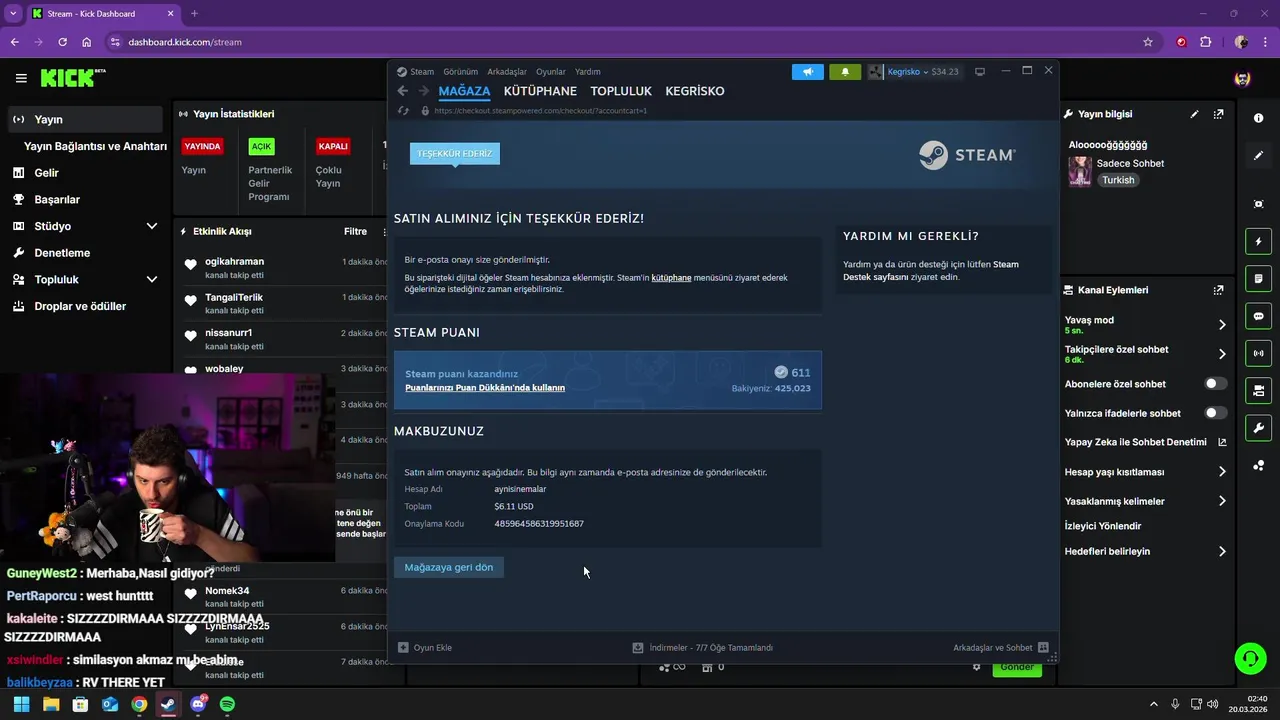This screenshot has width=1280, height=720.
Task: Open Steam notifications bell
Action: click(x=845, y=72)
